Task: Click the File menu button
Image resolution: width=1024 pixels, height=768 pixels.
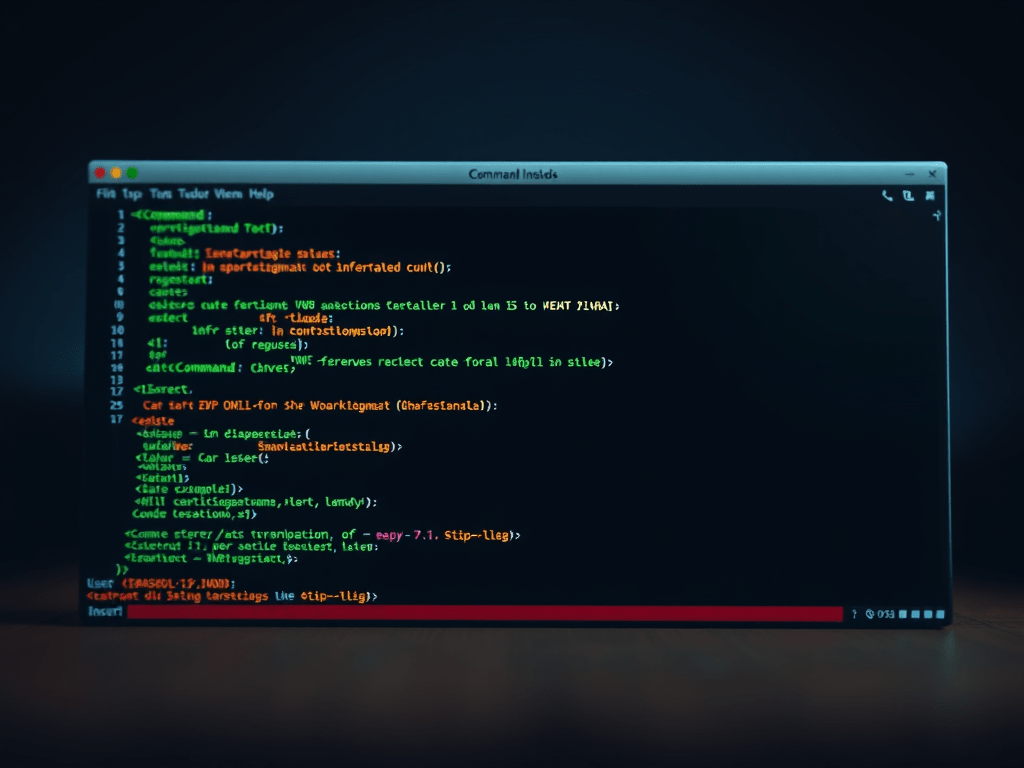Action: point(104,194)
